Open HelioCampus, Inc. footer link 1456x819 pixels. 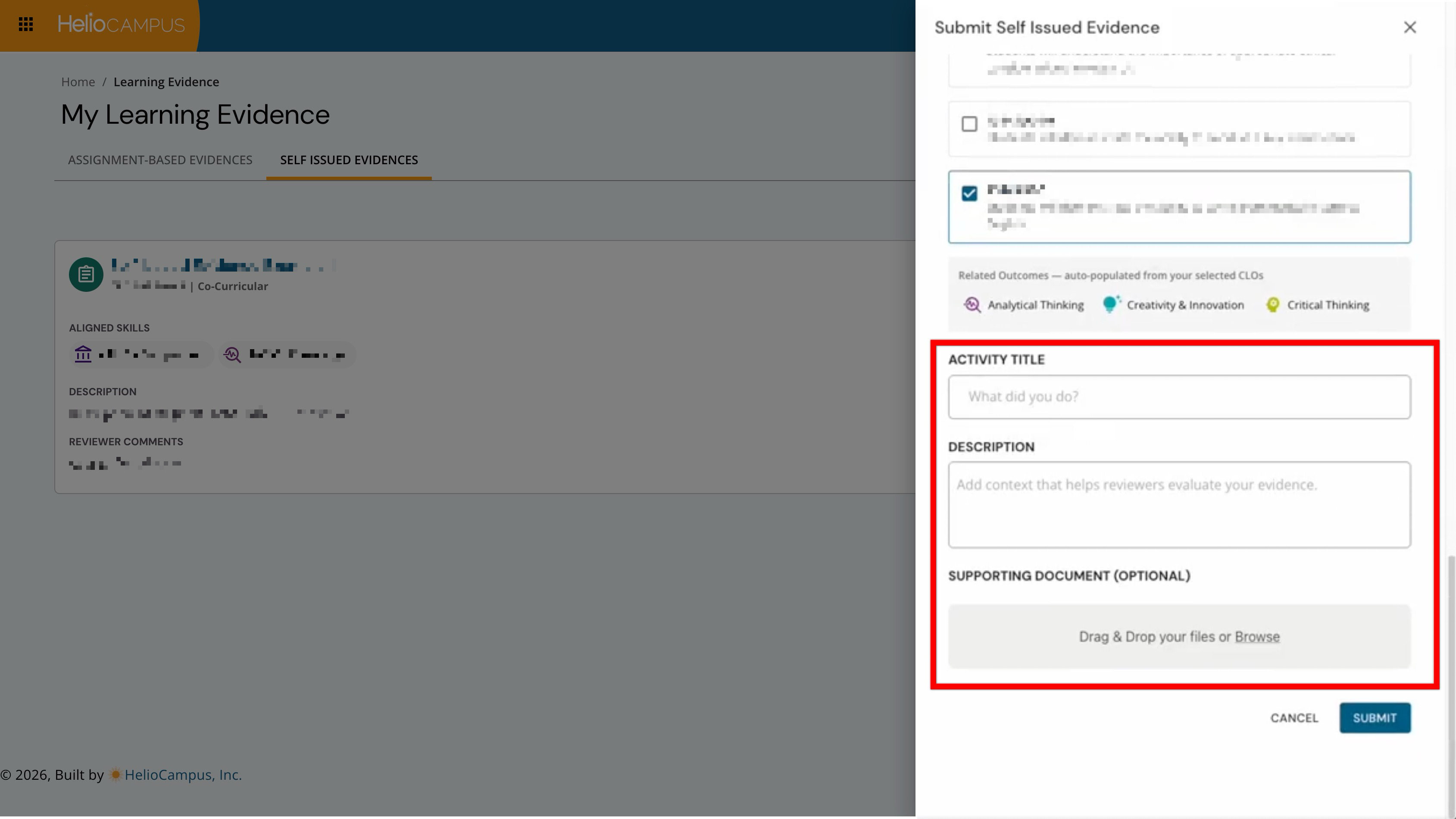183,775
